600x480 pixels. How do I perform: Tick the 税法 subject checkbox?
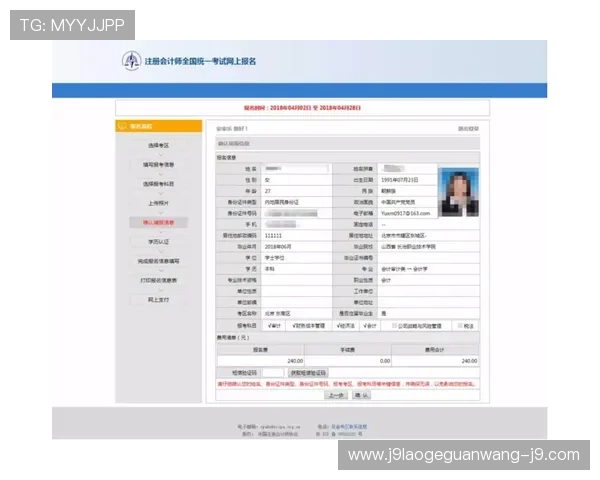pyautogui.click(x=460, y=325)
